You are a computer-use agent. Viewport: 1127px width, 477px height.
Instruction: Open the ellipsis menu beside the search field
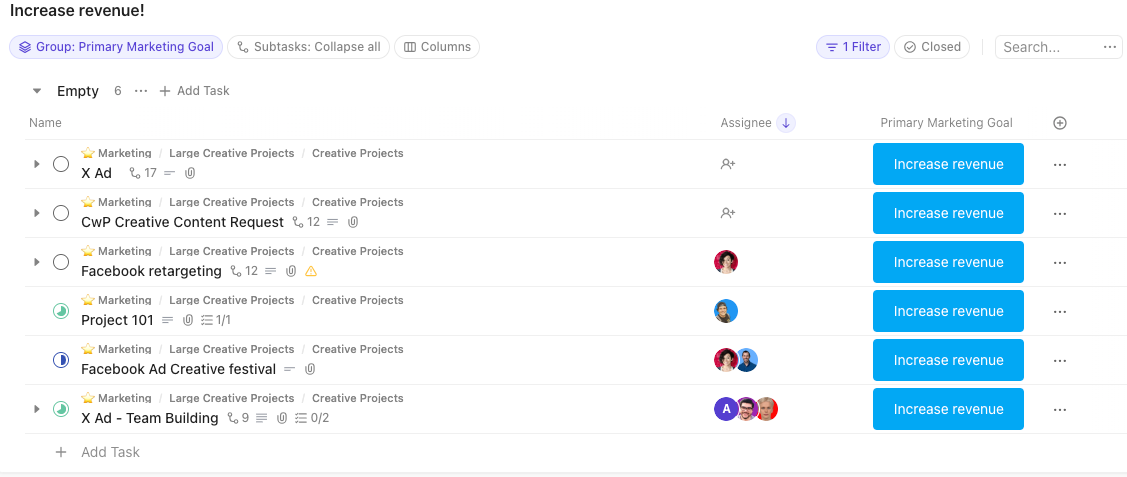point(1109,47)
